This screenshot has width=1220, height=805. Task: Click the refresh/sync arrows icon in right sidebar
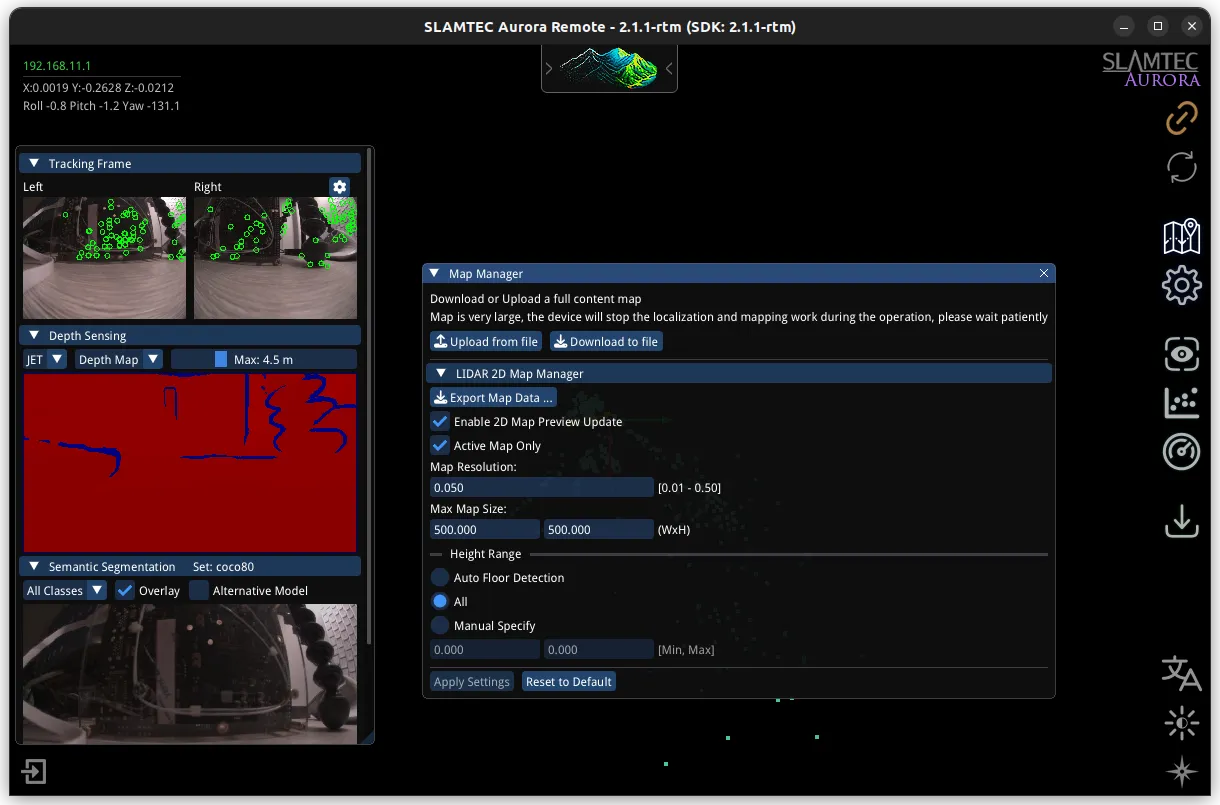pyautogui.click(x=1182, y=166)
